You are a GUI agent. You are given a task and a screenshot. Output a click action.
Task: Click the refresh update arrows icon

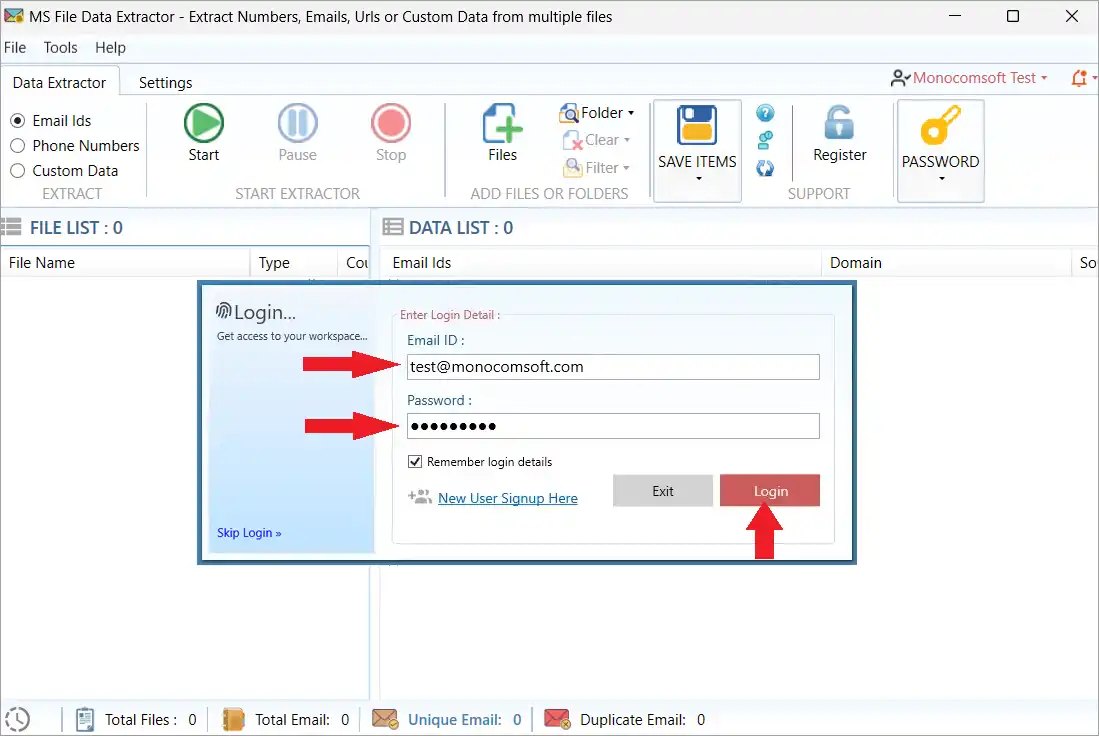point(765,168)
